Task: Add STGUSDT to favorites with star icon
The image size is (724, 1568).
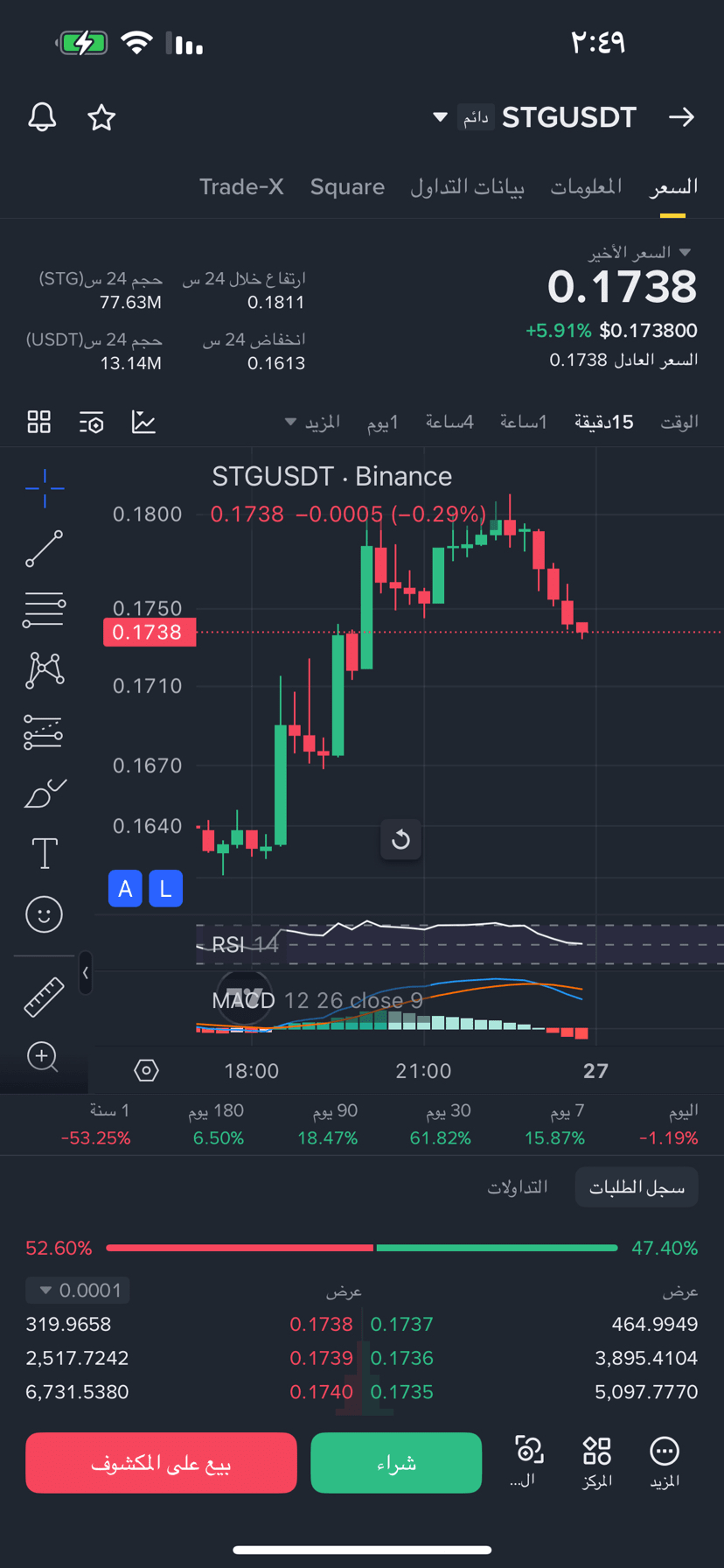Action: click(101, 117)
